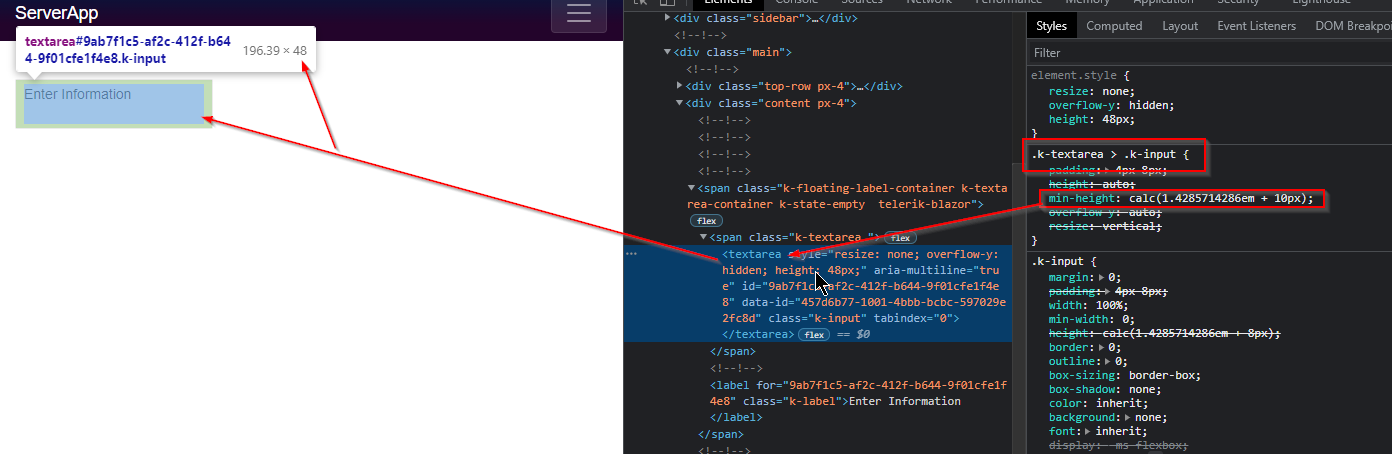Click the min-height calc declaration
Screen dimensions: 1392x454
click(1181, 198)
